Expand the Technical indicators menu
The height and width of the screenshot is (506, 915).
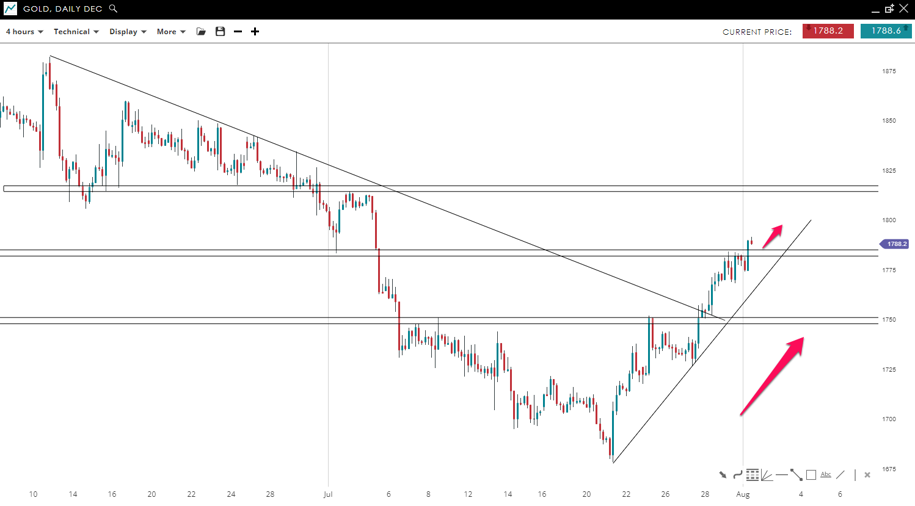pos(76,32)
